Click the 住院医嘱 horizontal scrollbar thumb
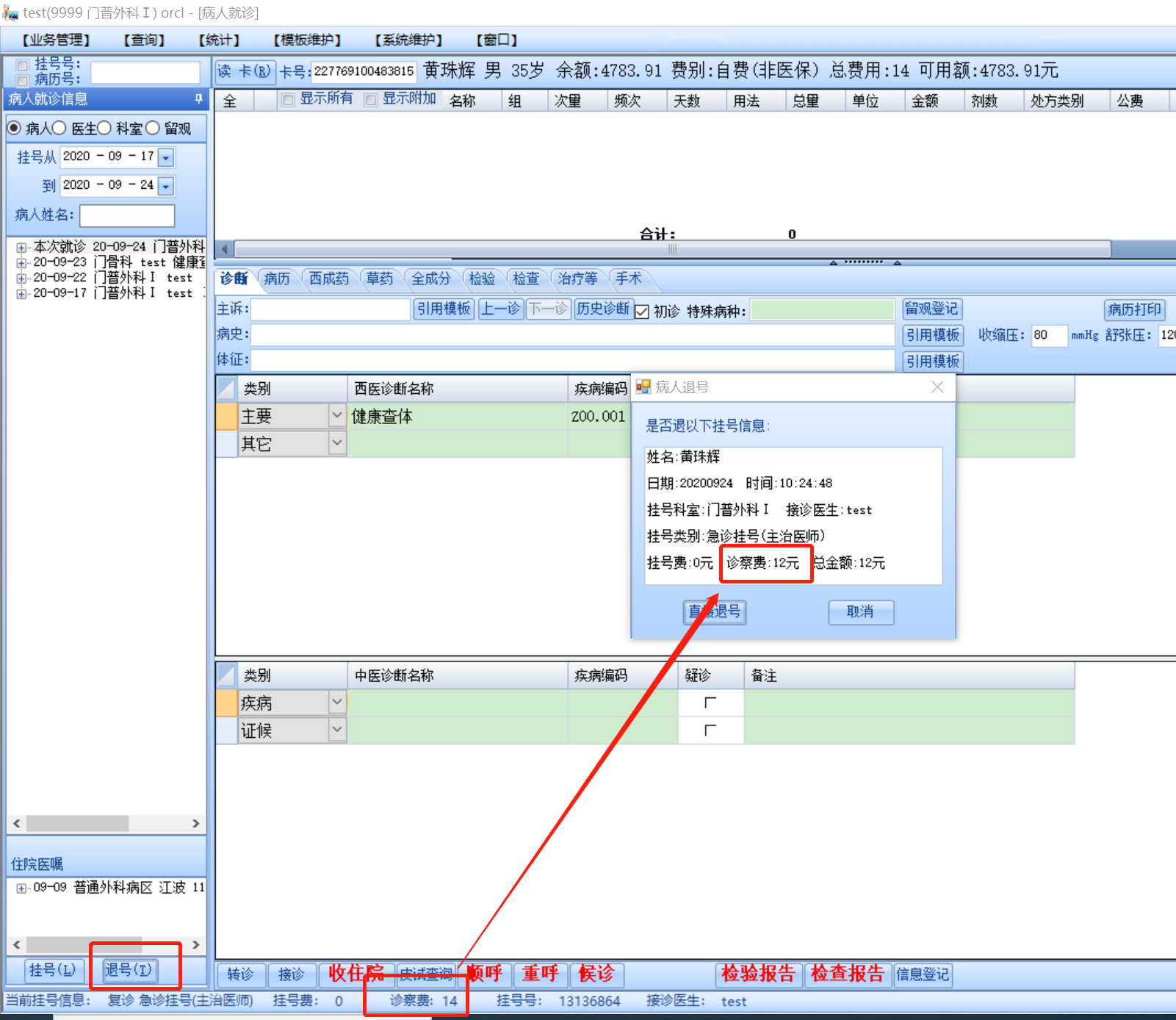 coord(84,944)
